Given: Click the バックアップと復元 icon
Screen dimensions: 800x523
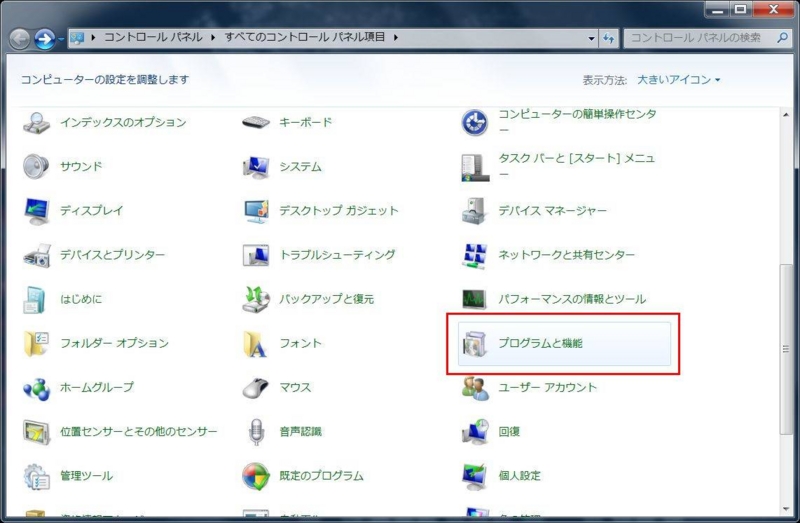Looking at the screenshot, I should click(x=256, y=300).
